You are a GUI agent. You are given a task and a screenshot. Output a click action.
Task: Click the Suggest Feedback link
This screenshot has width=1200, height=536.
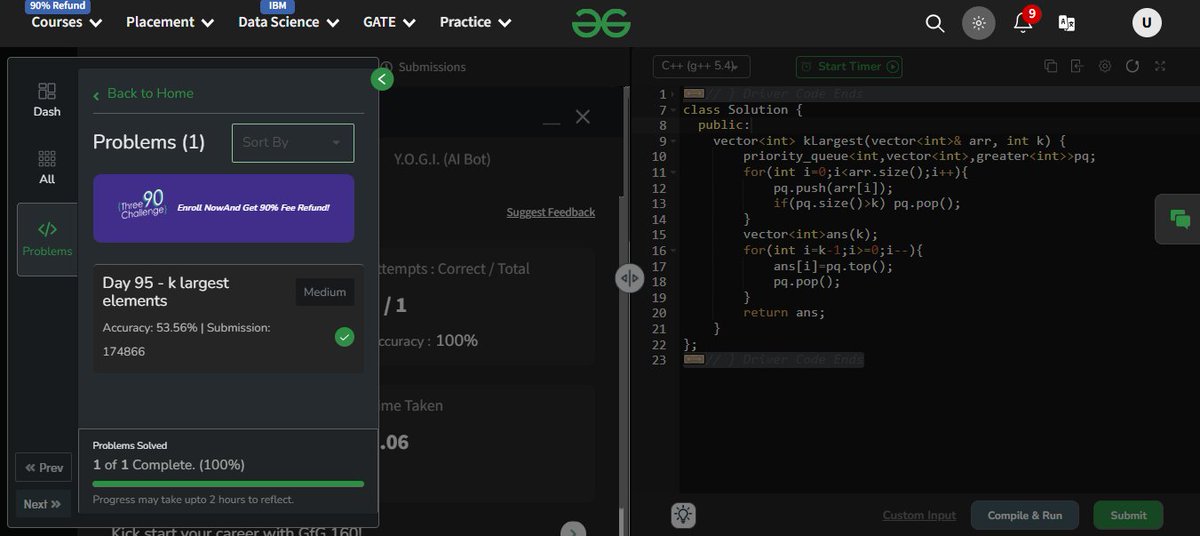click(551, 212)
